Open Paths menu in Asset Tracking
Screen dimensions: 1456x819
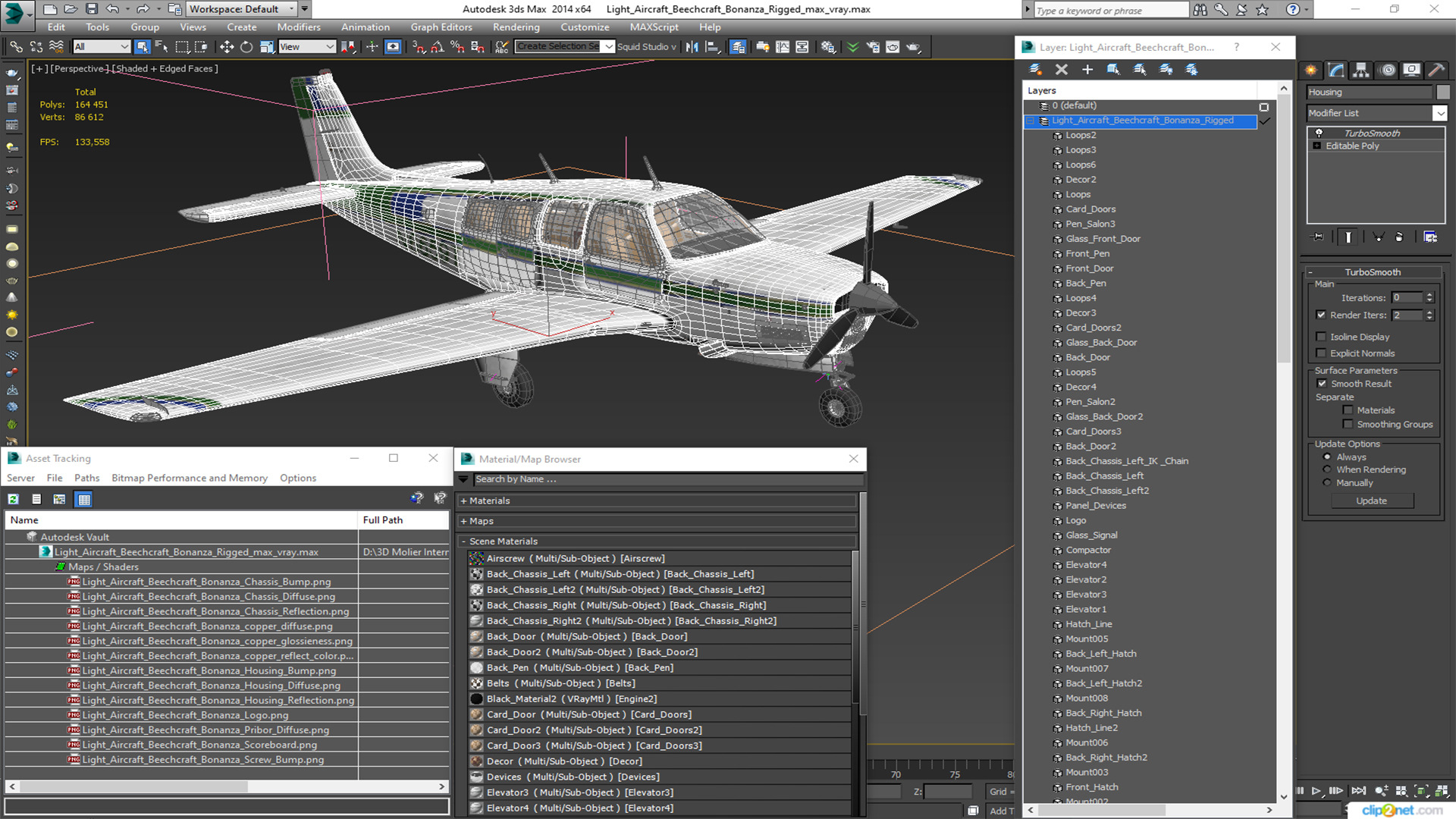[86, 478]
